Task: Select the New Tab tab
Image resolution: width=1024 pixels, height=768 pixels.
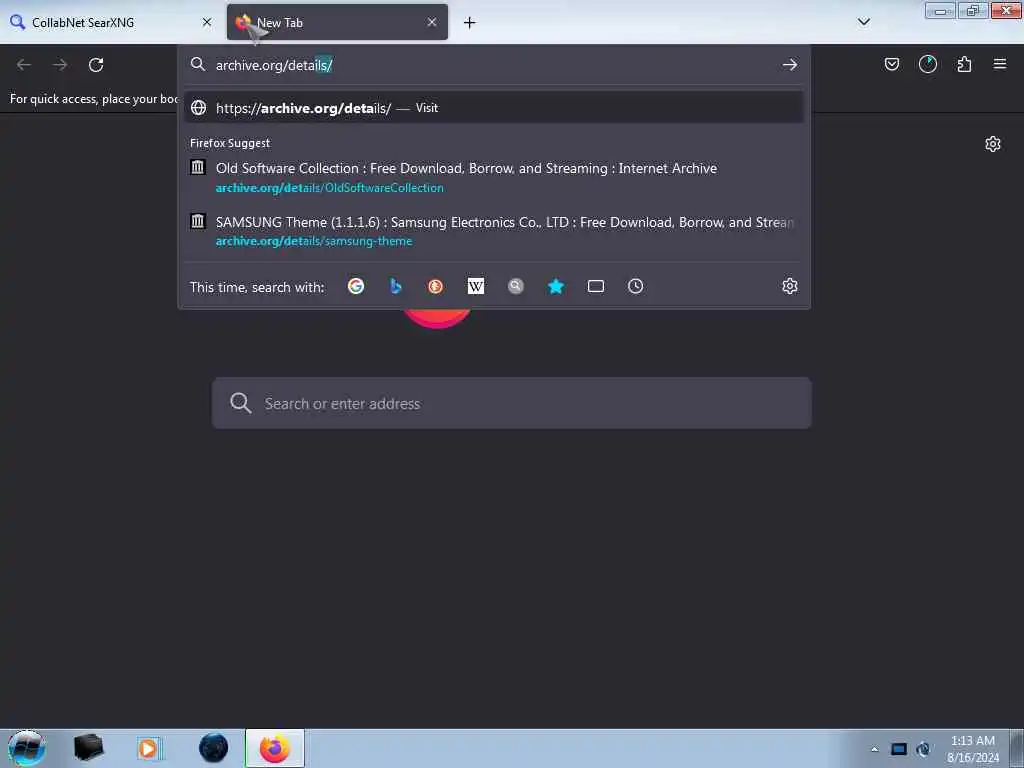Action: point(337,22)
